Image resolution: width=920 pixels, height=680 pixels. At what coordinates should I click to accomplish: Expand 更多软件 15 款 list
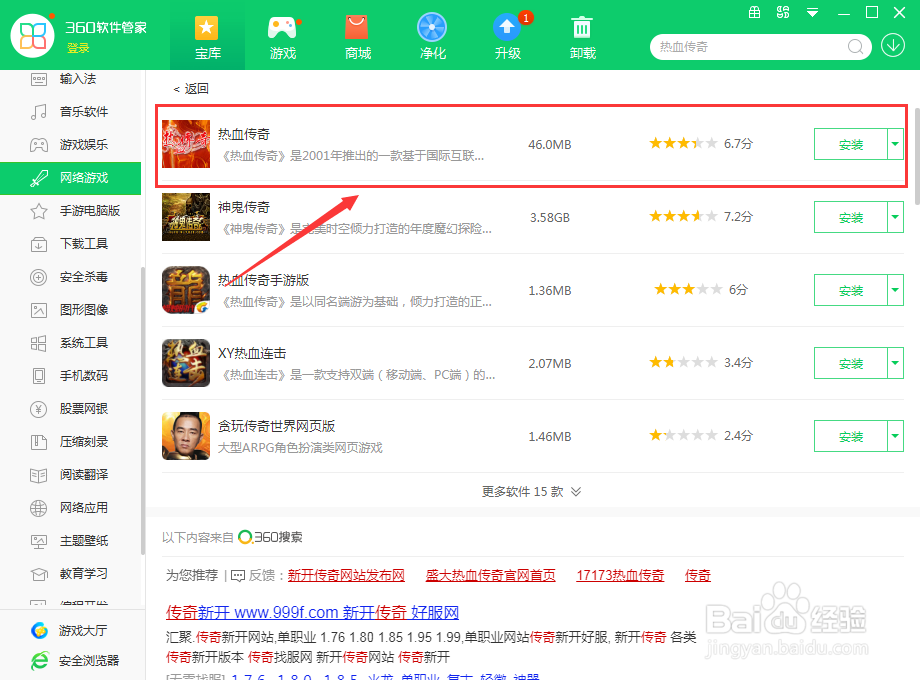coord(532,492)
